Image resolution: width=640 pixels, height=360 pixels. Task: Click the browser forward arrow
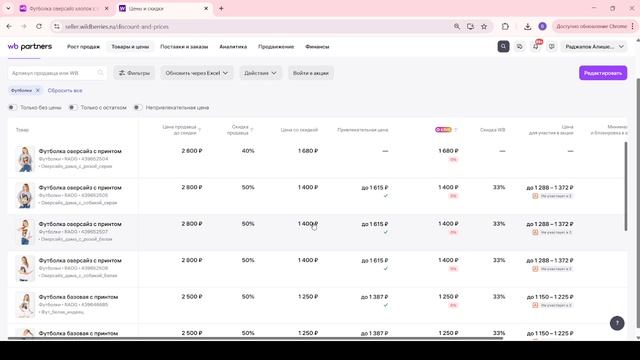coord(24,26)
